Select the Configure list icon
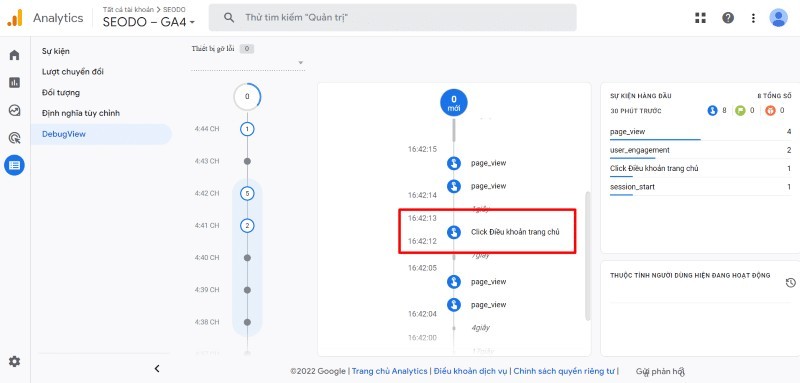Screen dimensions: 800x383 14,165
